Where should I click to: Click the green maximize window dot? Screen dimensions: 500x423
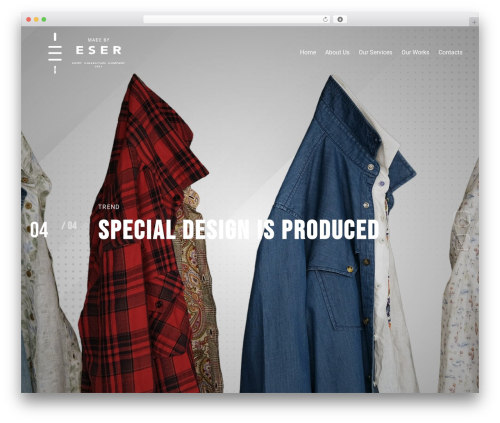[44, 20]
